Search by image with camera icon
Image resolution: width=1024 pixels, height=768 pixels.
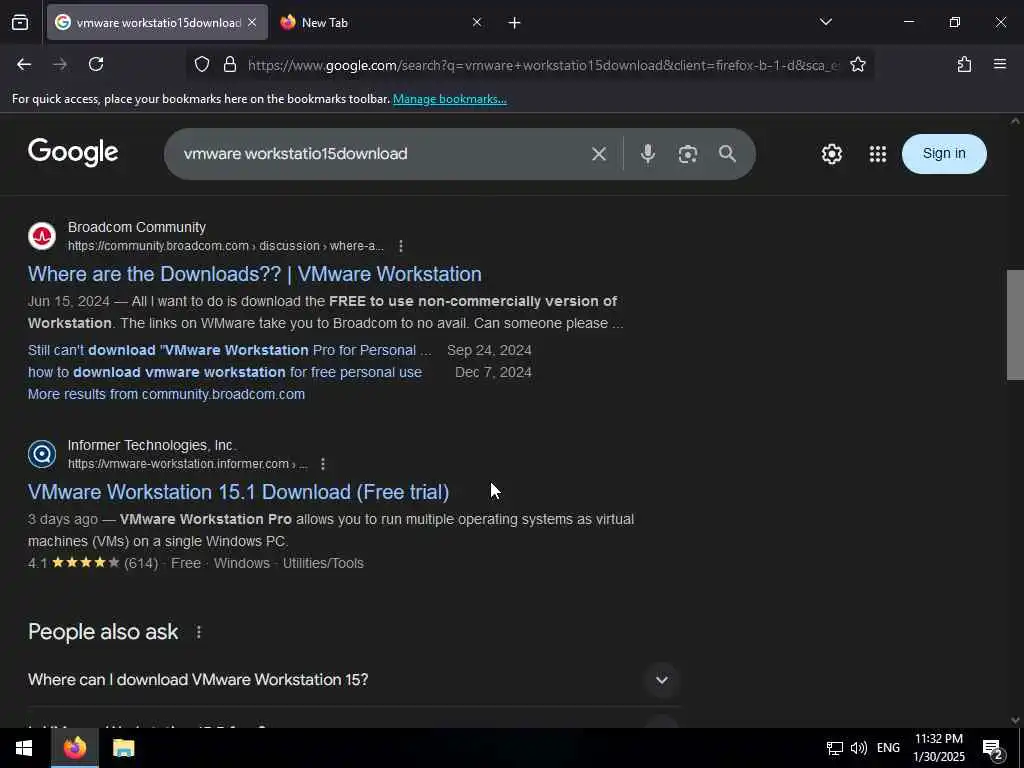tap(687, 154)
